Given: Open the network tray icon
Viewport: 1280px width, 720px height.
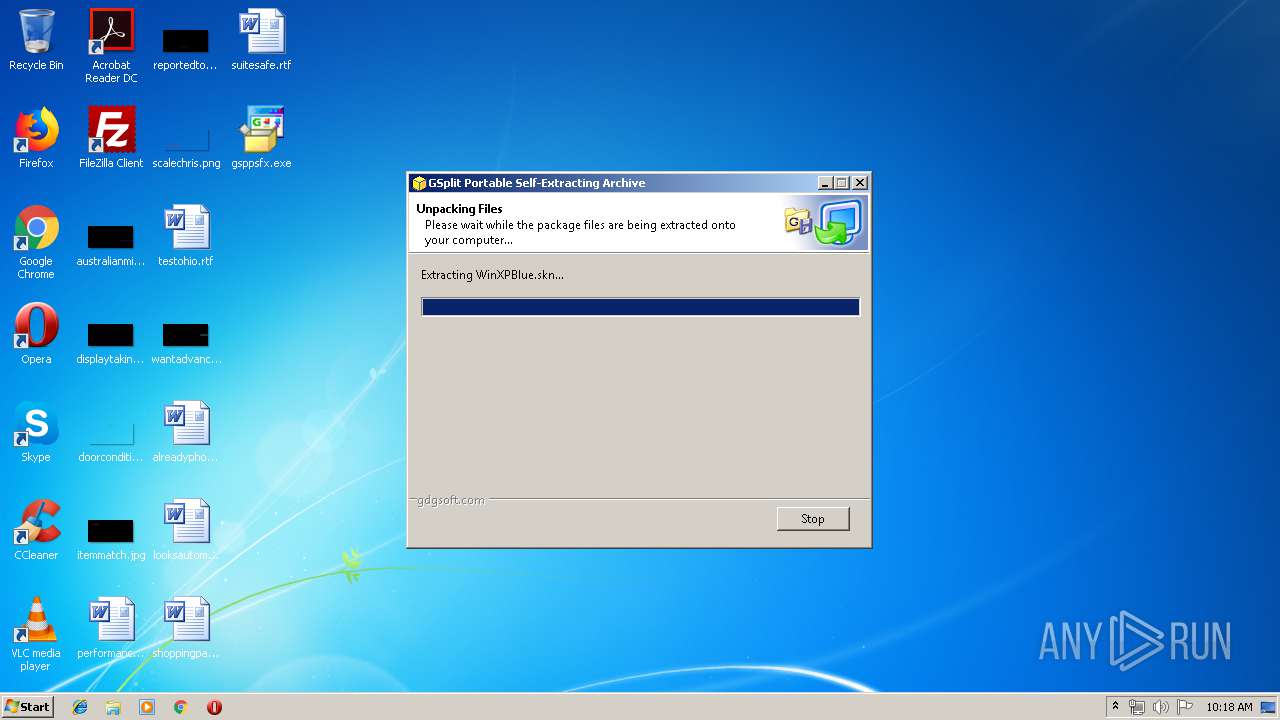Looking at the screenshot, I should (x=1137, y=707).
